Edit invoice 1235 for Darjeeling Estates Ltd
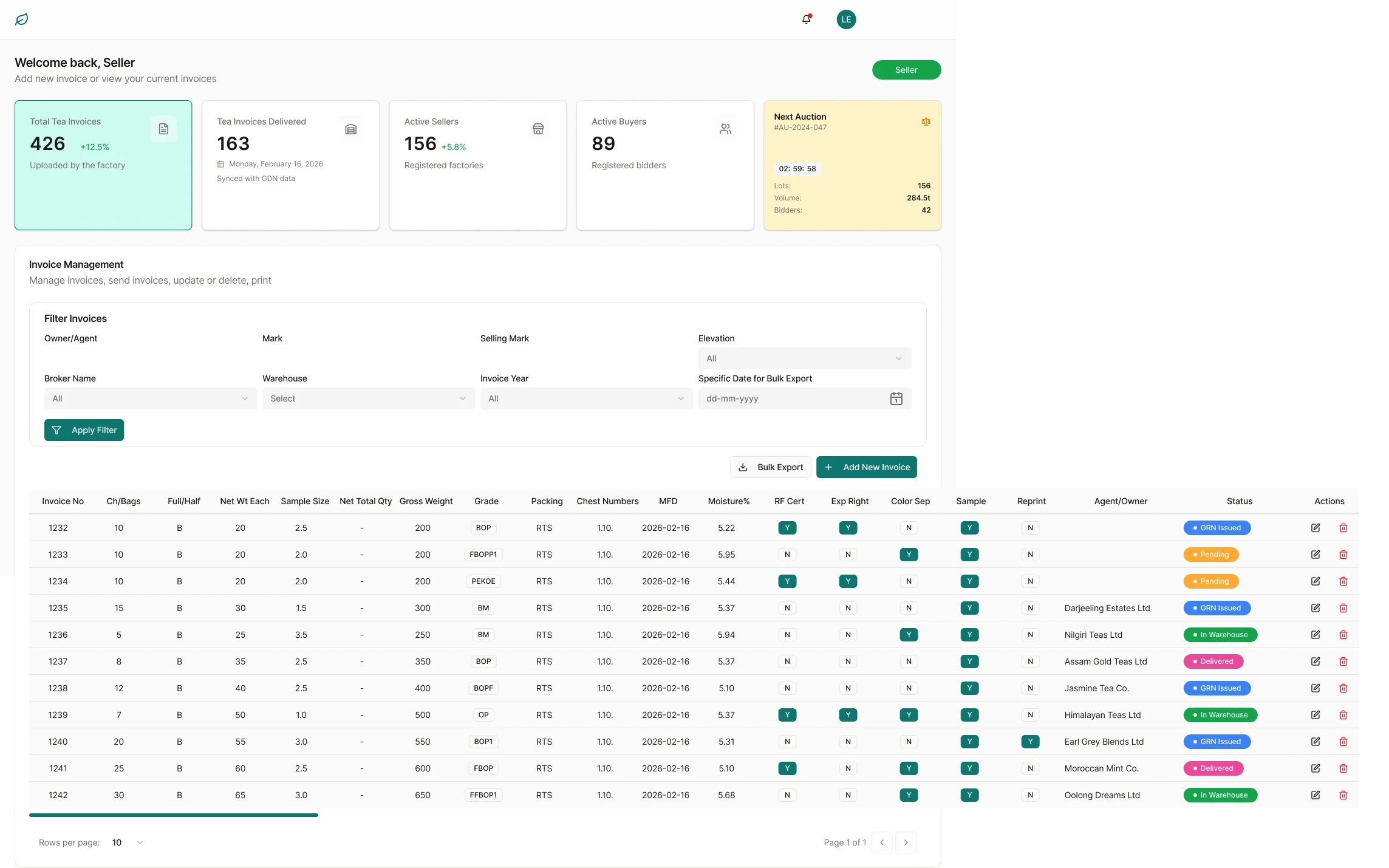Image resolution: width=1389 pixels, height=868 pixels. [1316, 608]
